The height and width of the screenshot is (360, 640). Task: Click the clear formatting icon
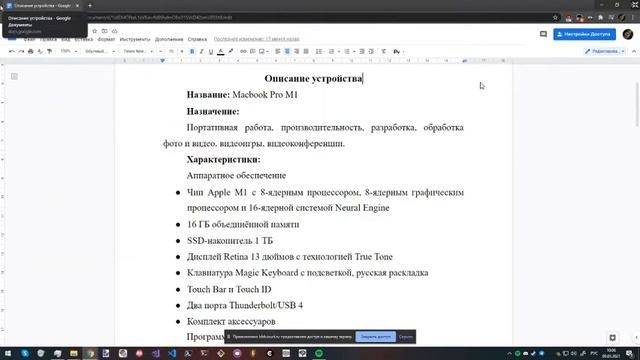tap(384, 51)
